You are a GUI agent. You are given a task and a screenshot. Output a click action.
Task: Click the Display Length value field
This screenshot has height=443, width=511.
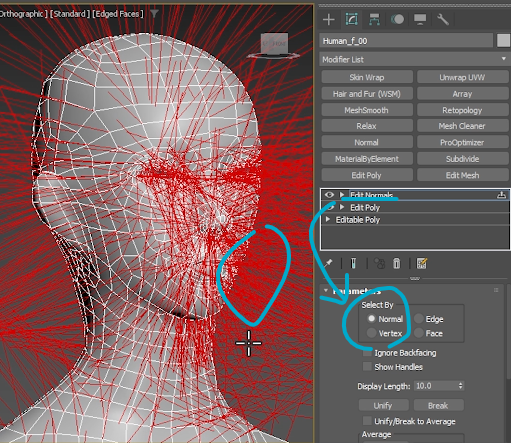click(x=436, y=386)
